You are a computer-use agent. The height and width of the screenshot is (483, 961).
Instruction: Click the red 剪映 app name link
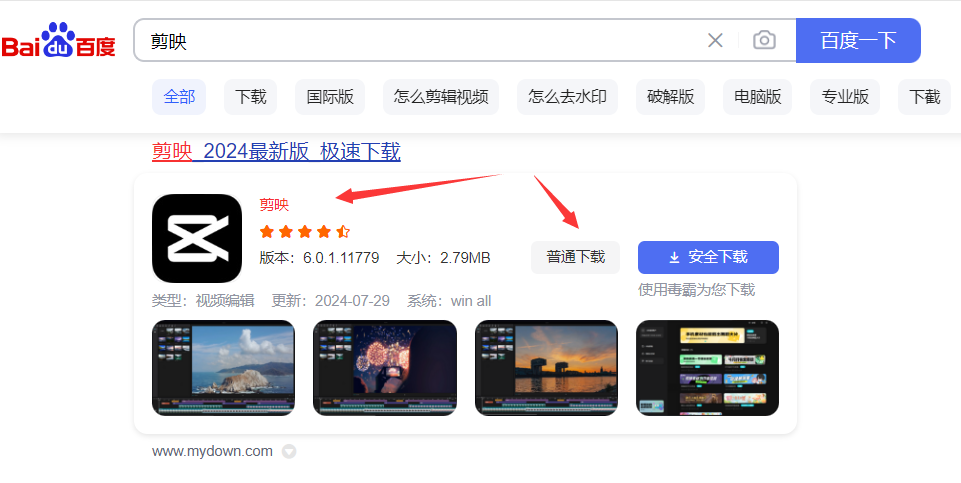pos(274,205)
